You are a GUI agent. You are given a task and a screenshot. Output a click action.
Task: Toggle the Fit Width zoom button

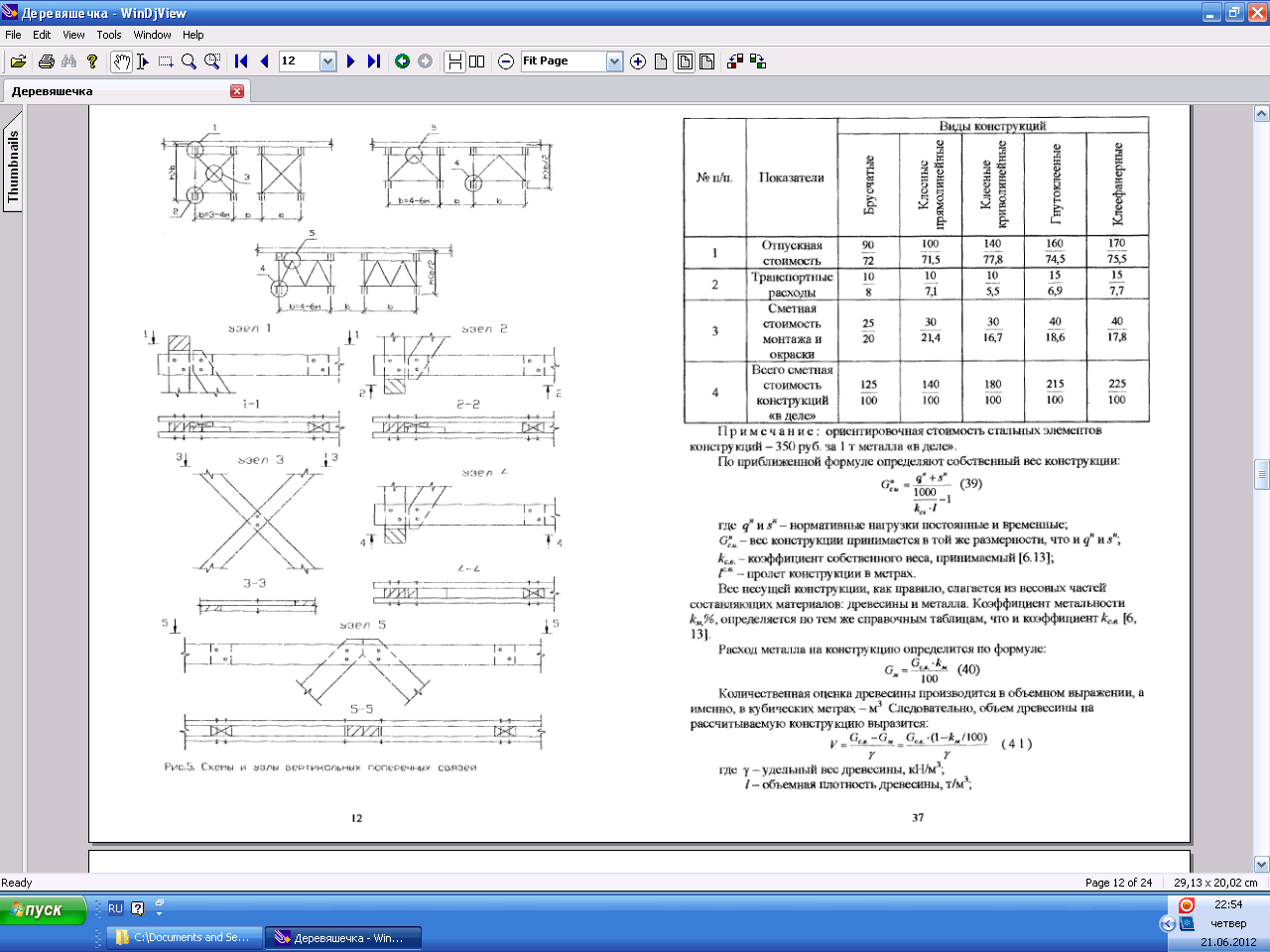706,61
